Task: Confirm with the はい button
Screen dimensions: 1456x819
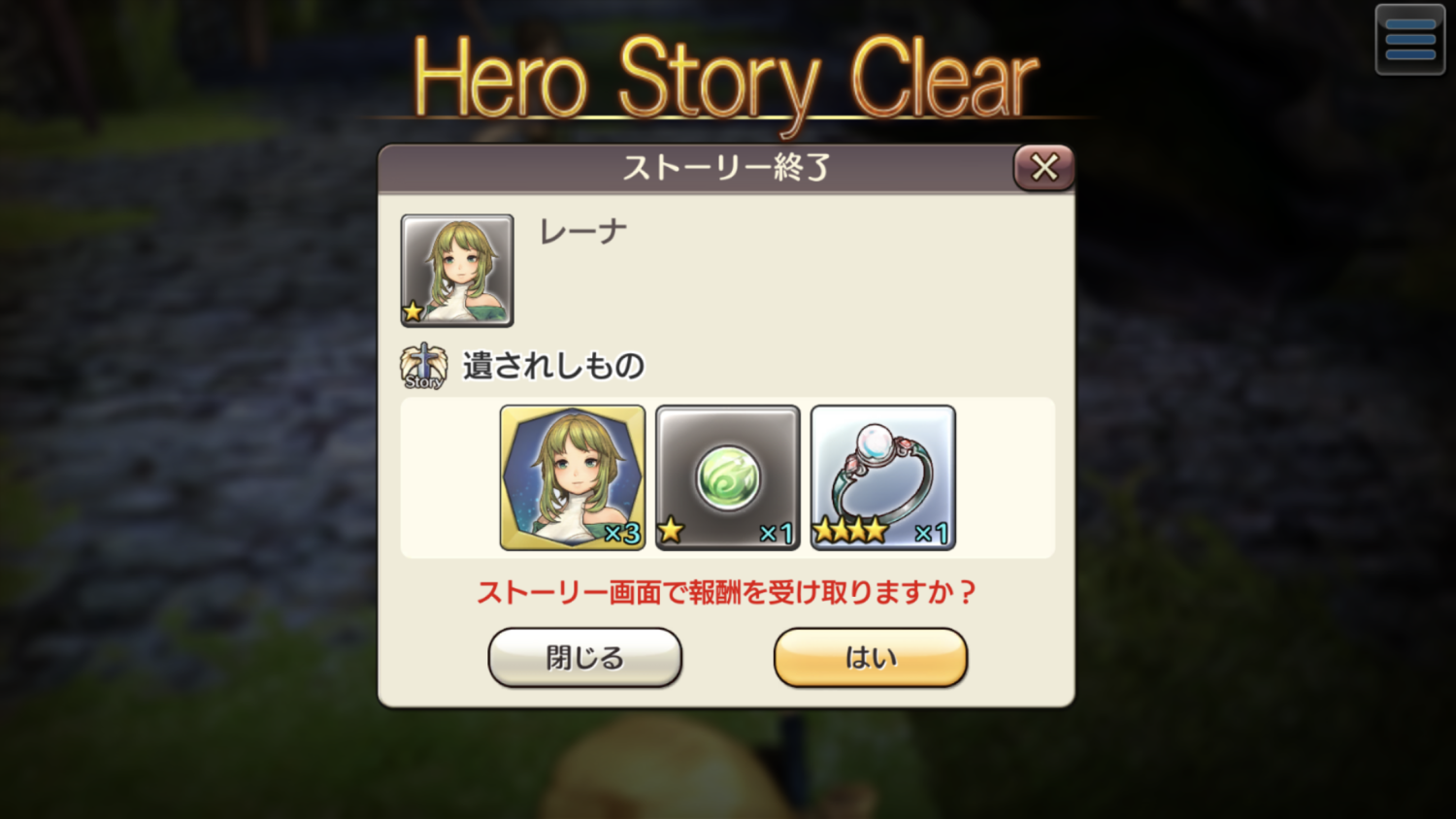Action: (x=871, y=658)
